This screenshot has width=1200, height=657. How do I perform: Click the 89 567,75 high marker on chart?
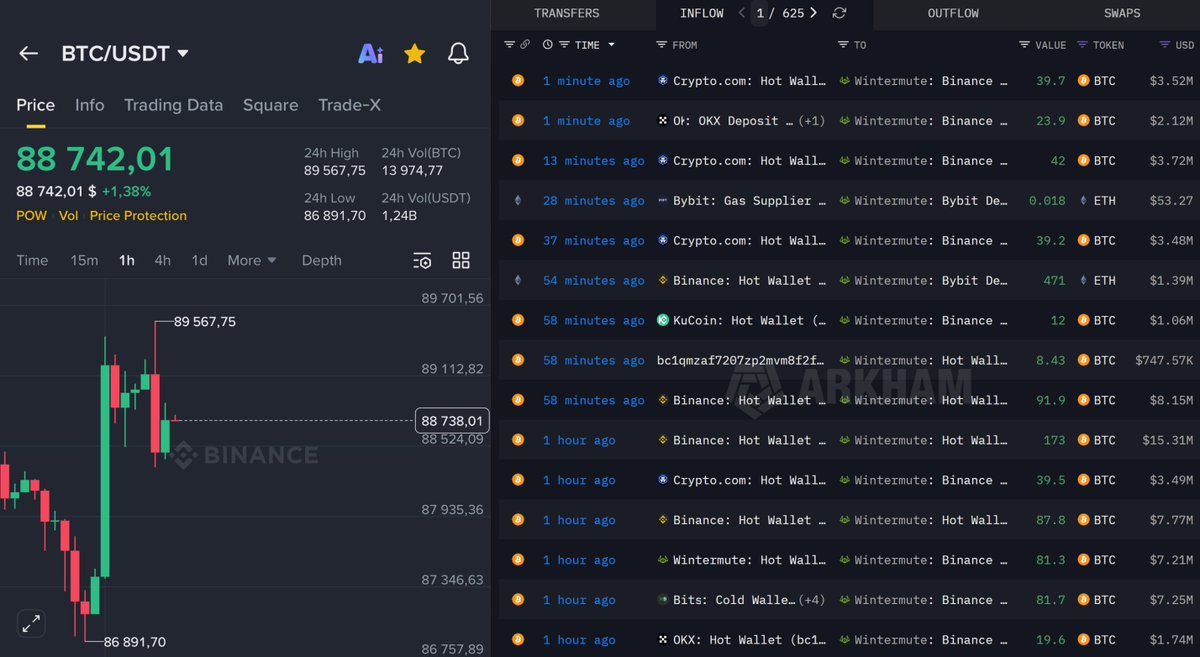click(205, 322)
